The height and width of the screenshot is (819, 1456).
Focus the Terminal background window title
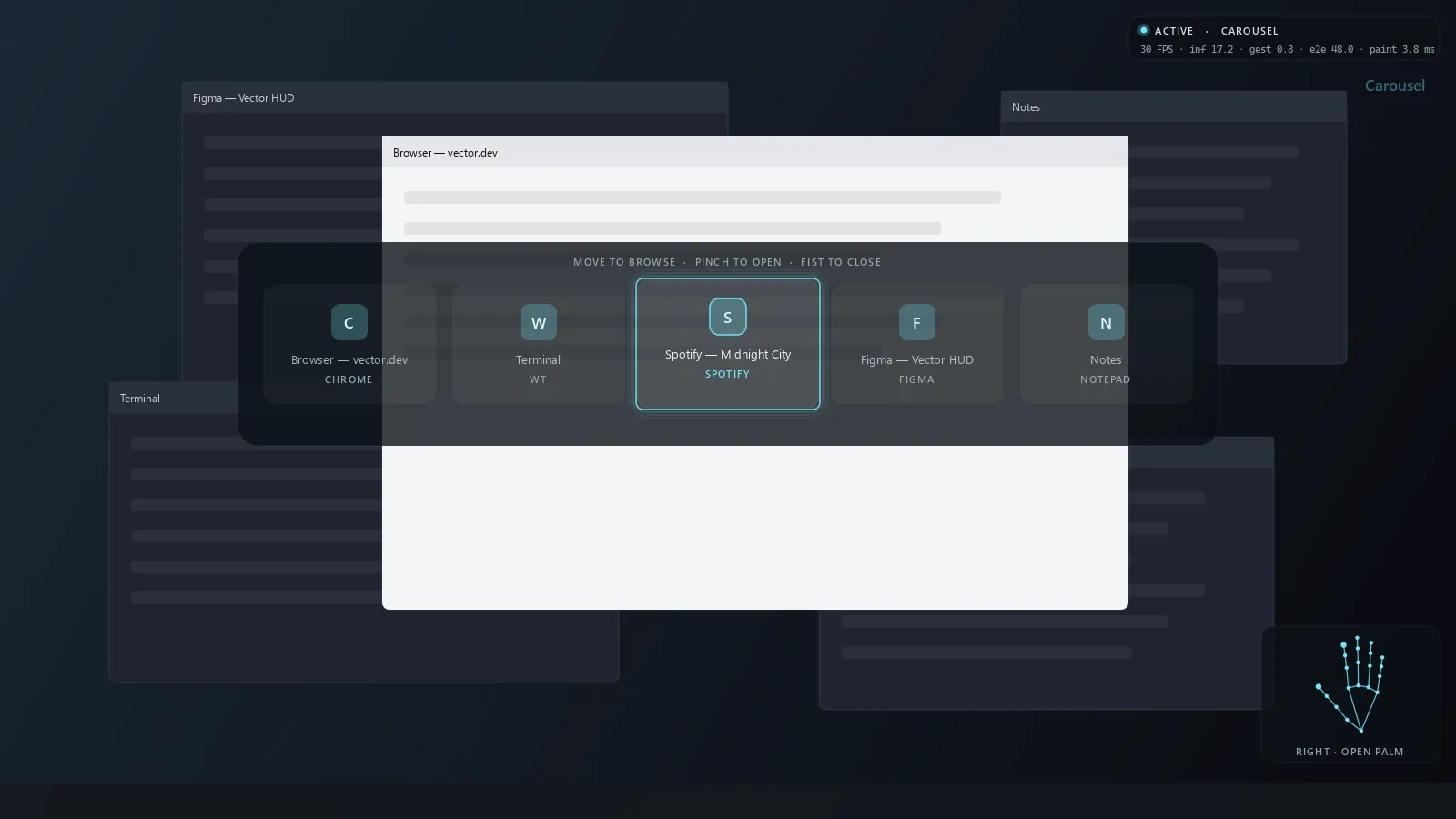[140, 399]
